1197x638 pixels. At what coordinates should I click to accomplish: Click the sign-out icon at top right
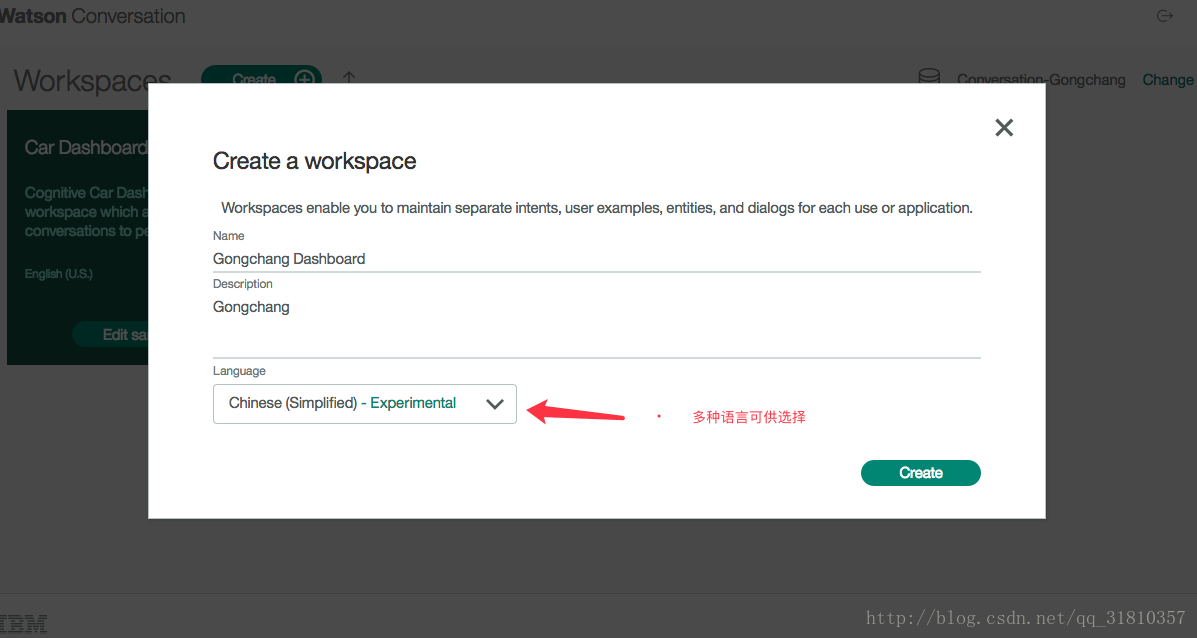[1164, 16]
